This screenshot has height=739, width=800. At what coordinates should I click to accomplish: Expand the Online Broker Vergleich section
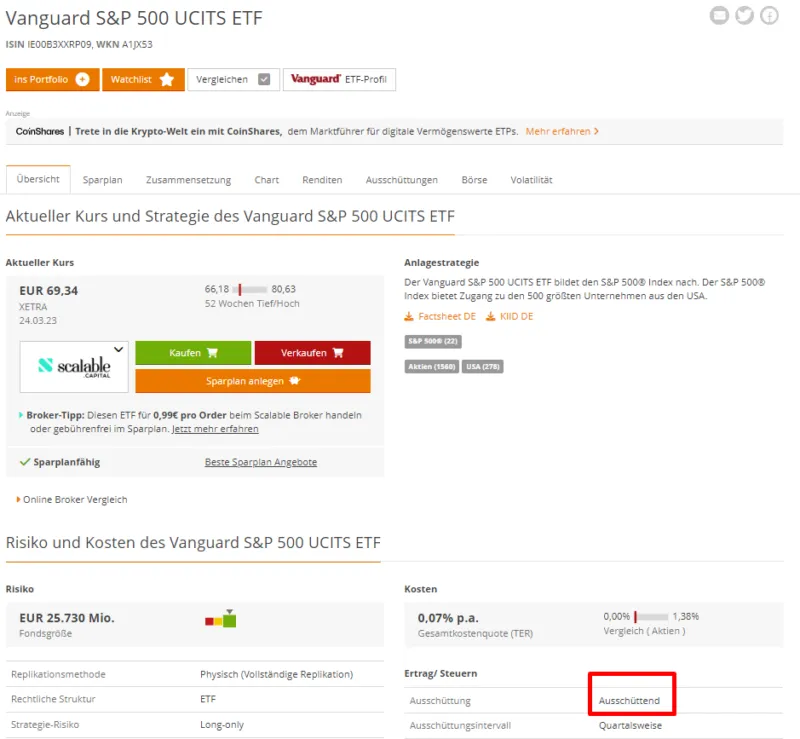coord(72,499)
